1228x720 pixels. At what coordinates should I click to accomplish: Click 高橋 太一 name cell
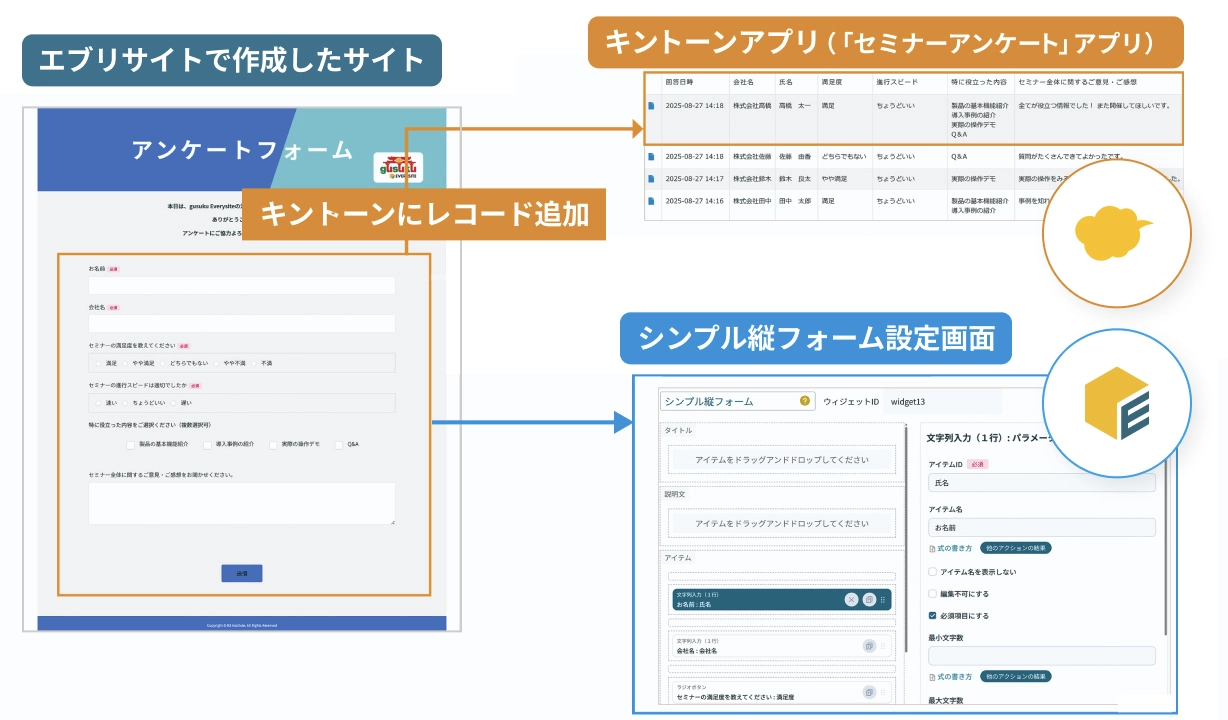(794, 105)
